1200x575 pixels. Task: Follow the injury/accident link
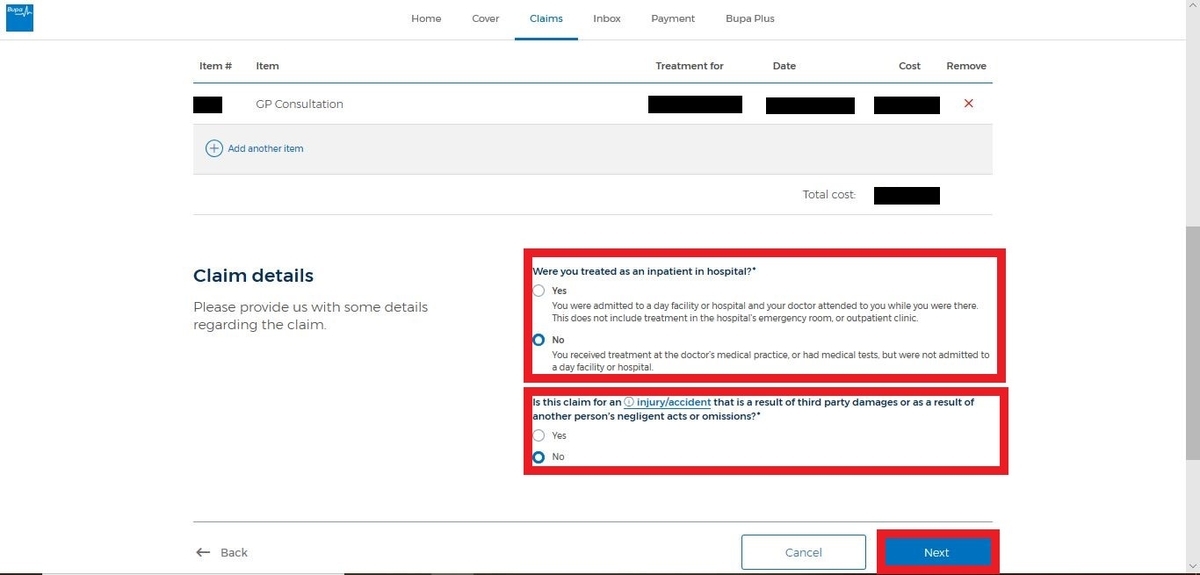click(x=674, y=402)
